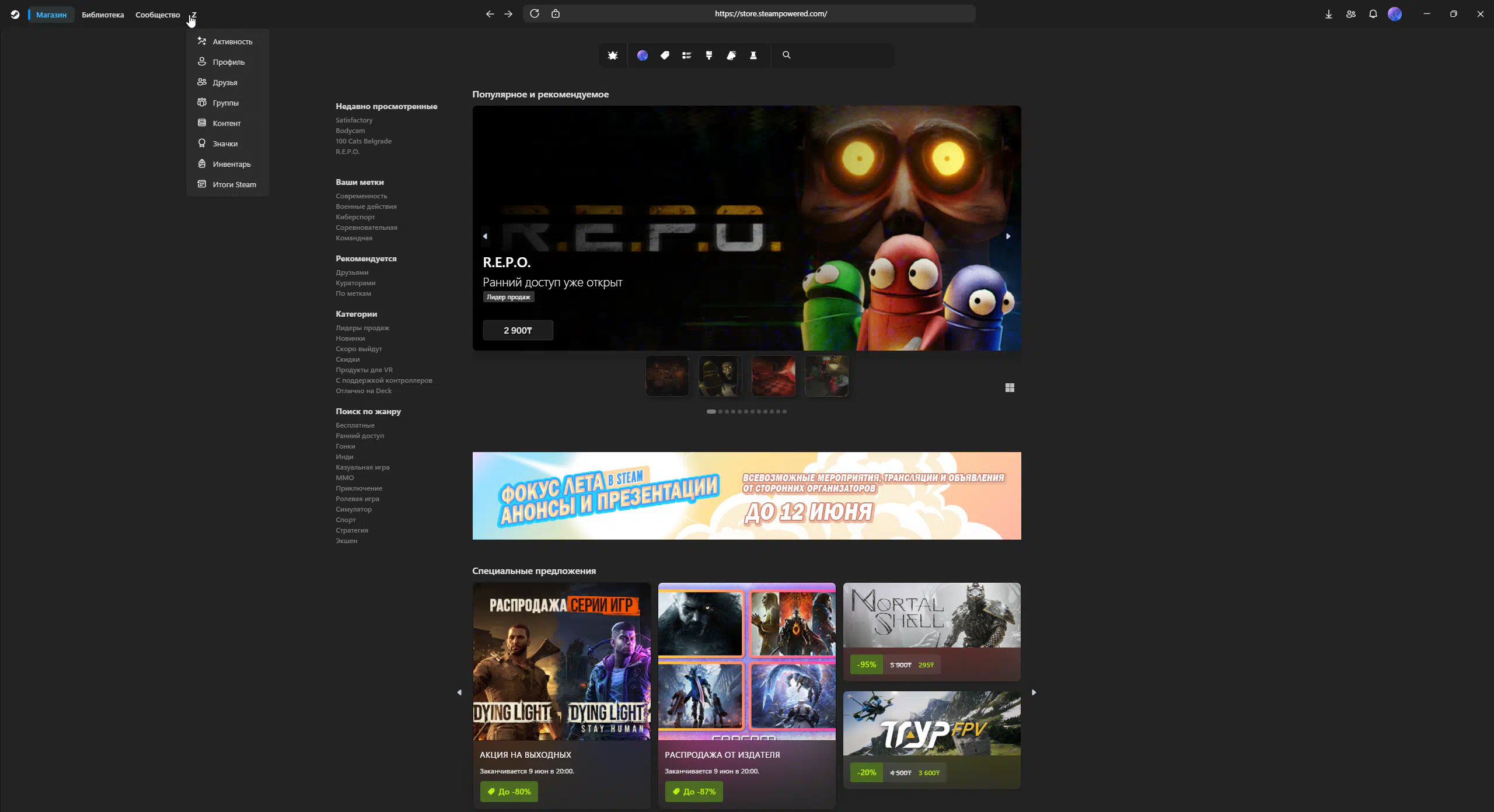
Task: Click the До -80% discount badge
Action: tap(509, 792)
